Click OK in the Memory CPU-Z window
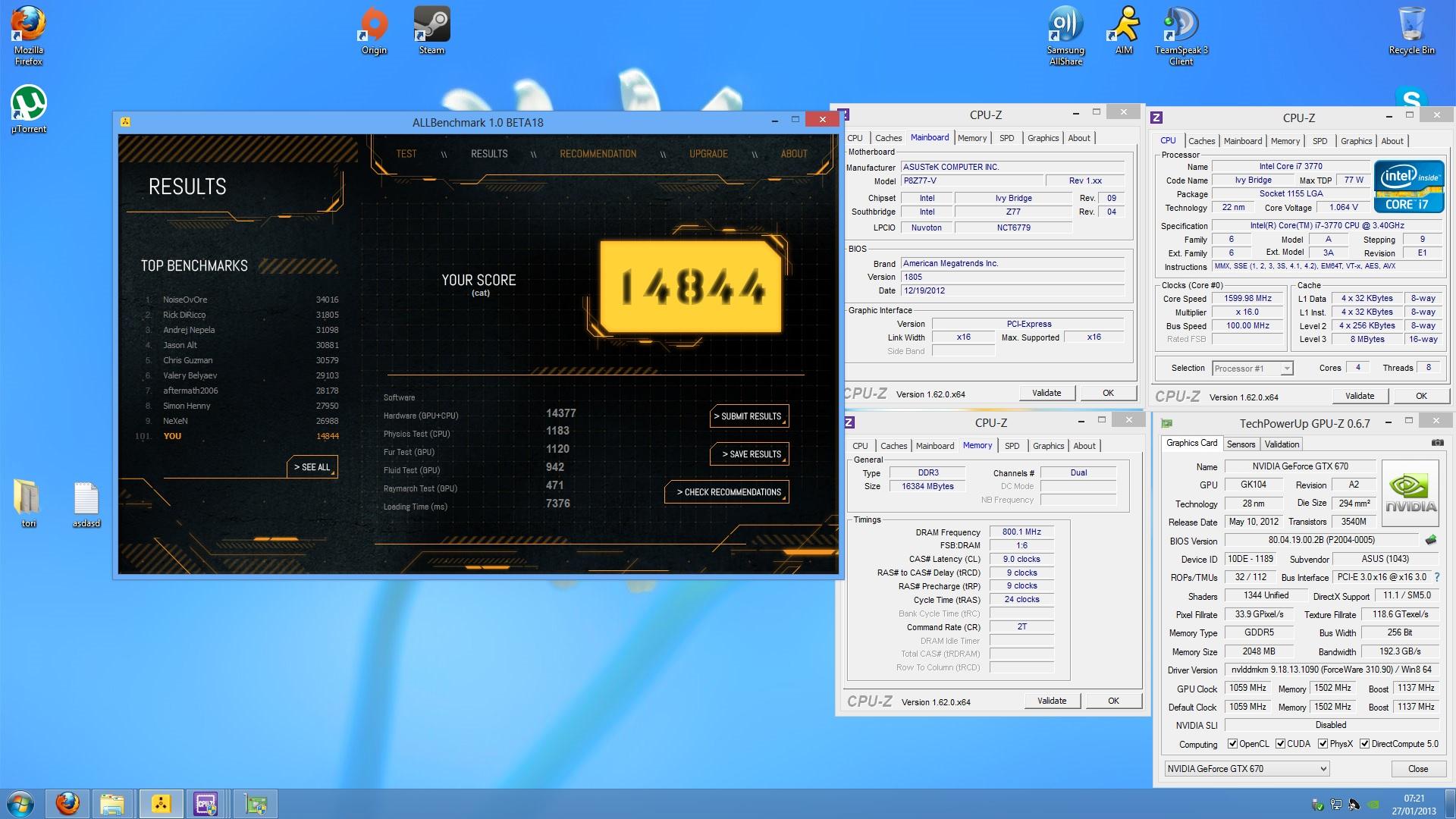 pyautogui.click(x=1112, y=701)
